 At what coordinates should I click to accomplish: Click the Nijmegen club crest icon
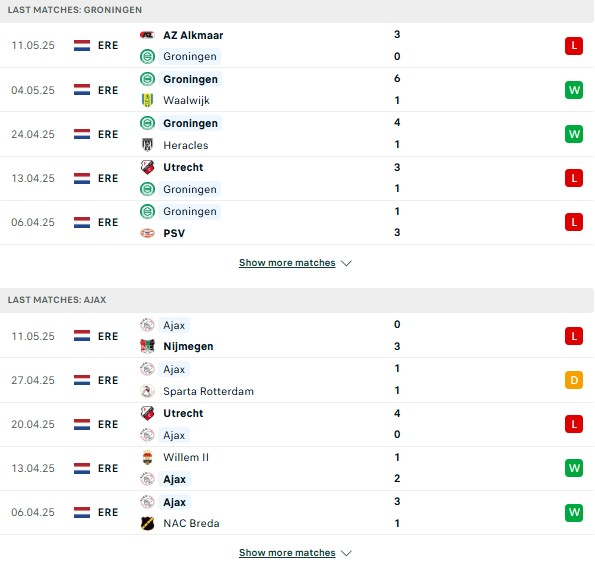pyautogui.click(x=147, y=346)
